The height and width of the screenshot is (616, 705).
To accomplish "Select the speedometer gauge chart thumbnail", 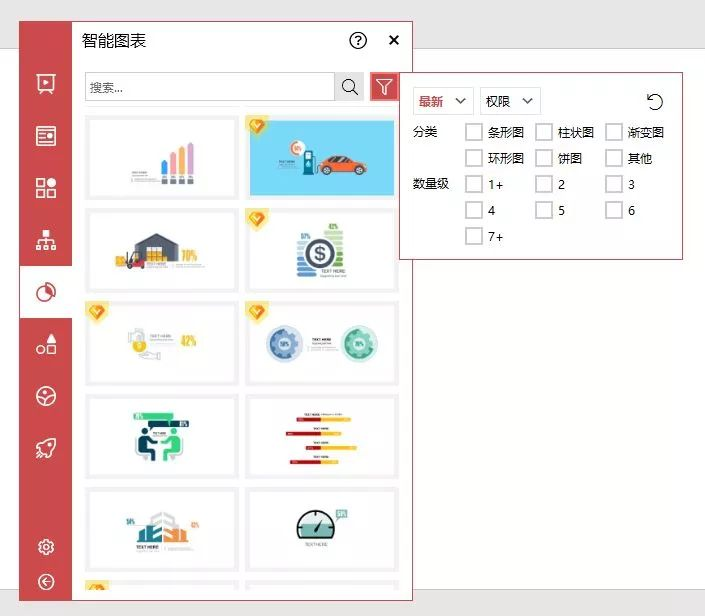I will tap(322, 530).
